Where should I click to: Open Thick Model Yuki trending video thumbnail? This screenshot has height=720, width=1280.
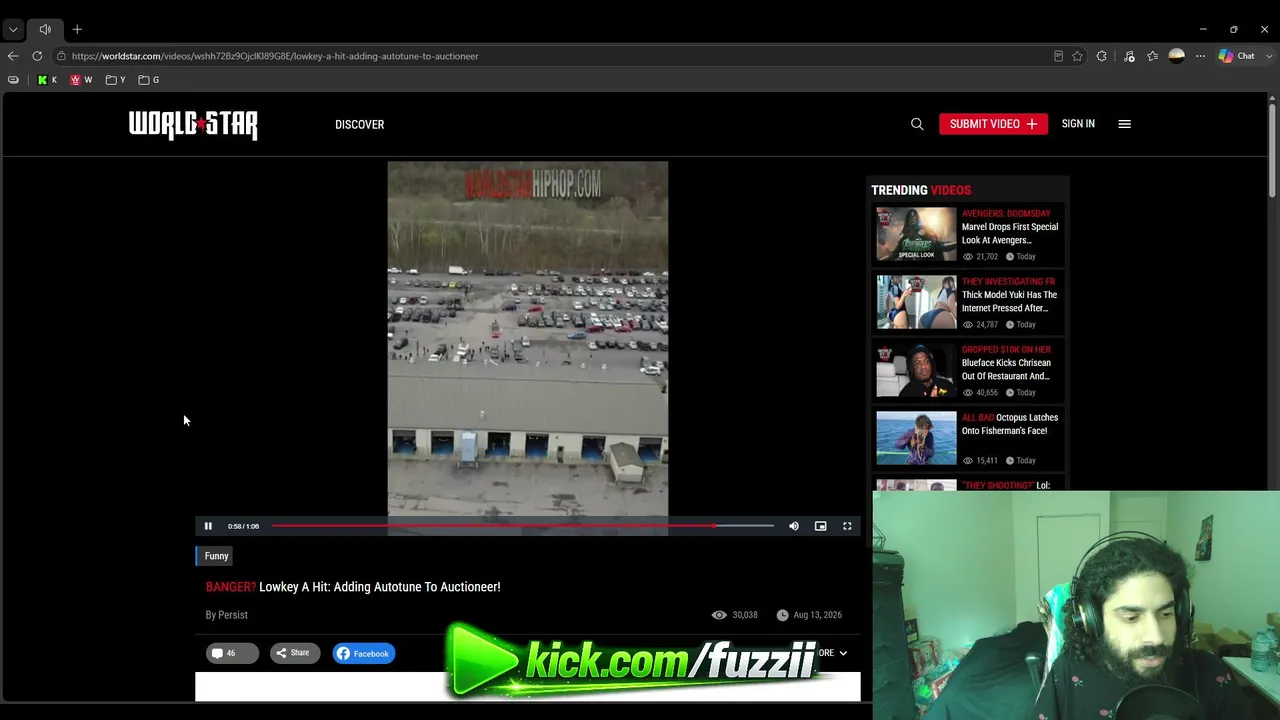point(916,302)
